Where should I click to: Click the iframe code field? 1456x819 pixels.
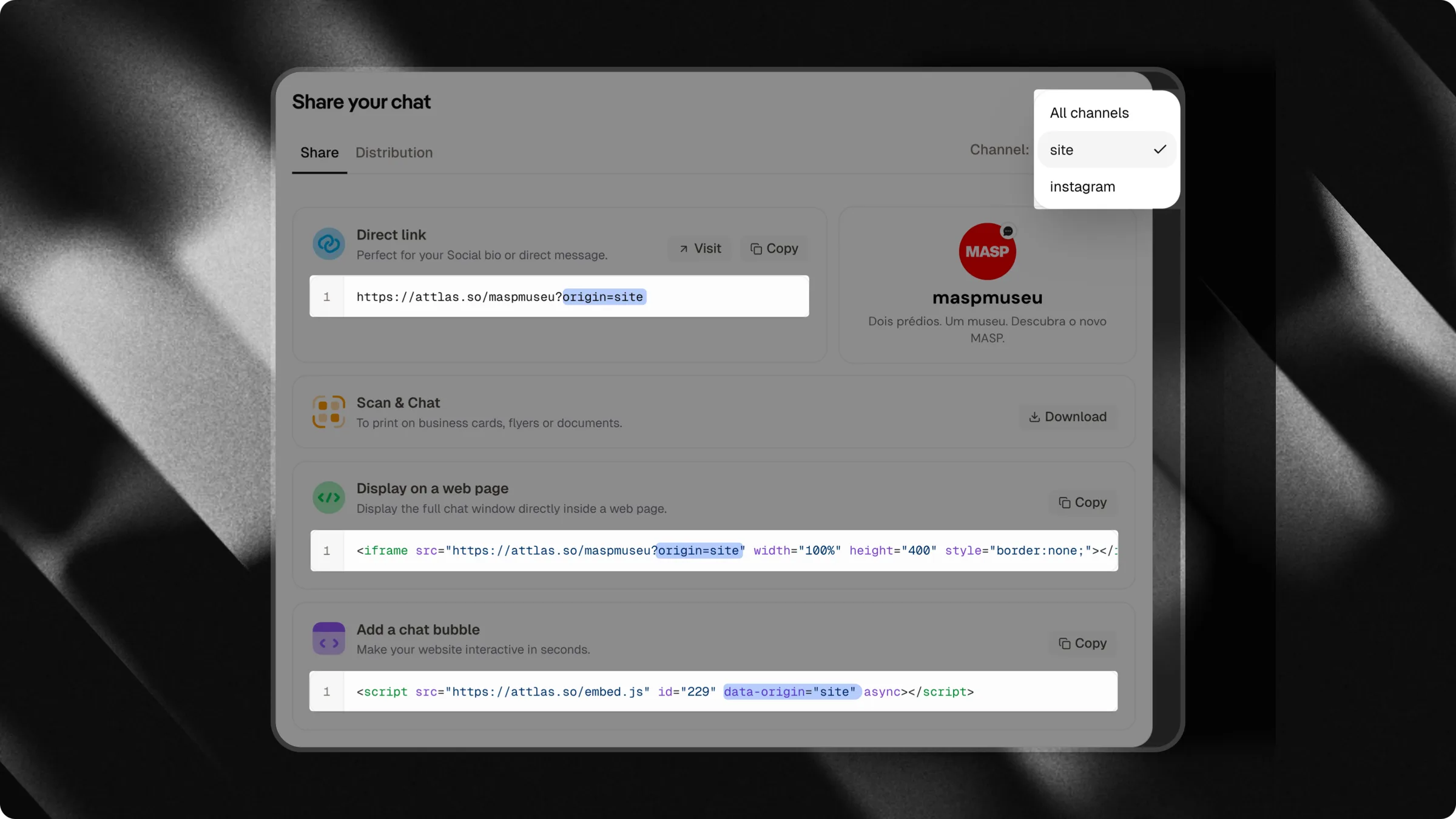714,551
